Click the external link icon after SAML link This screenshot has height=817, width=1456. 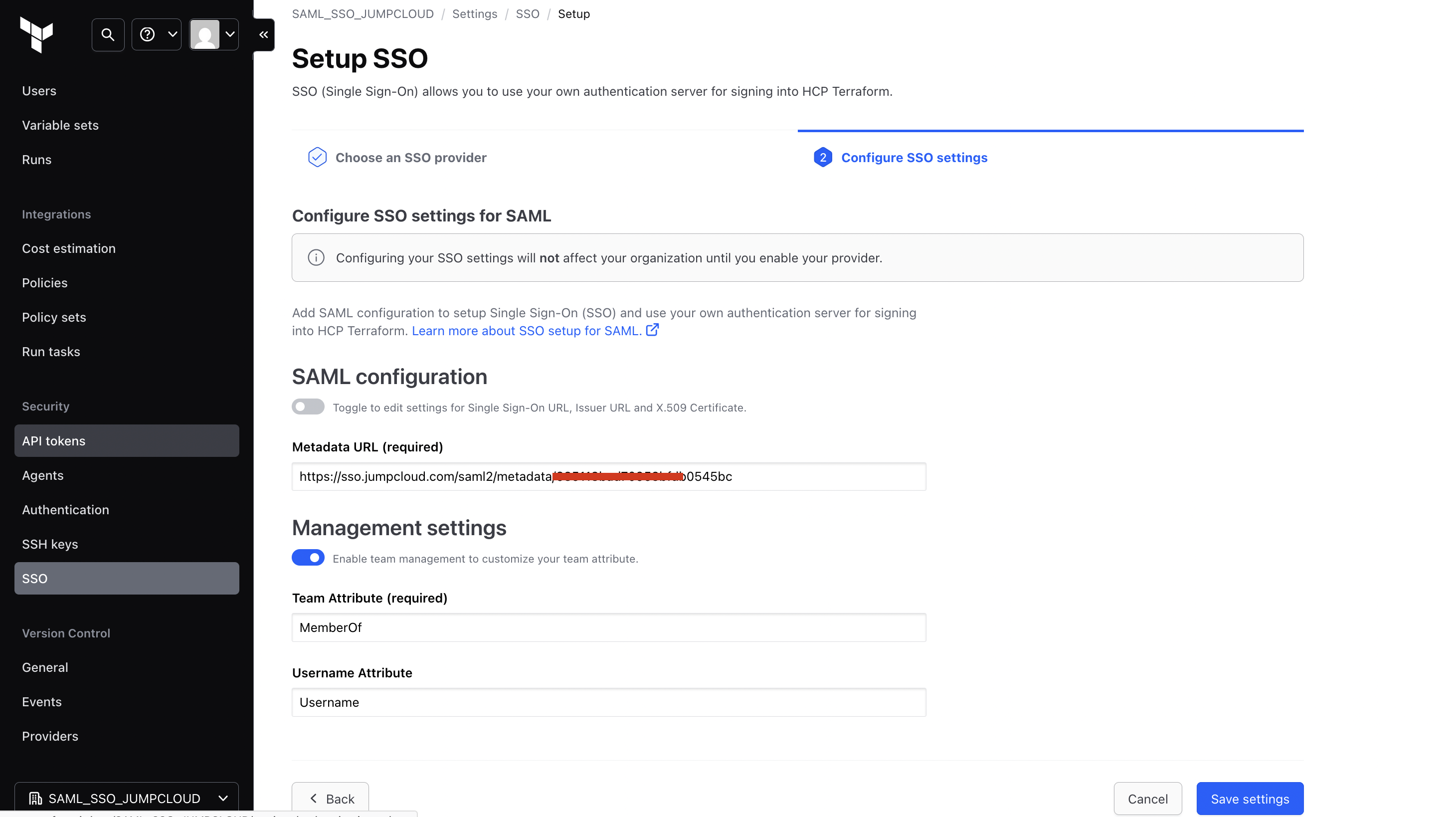point(652,330)
